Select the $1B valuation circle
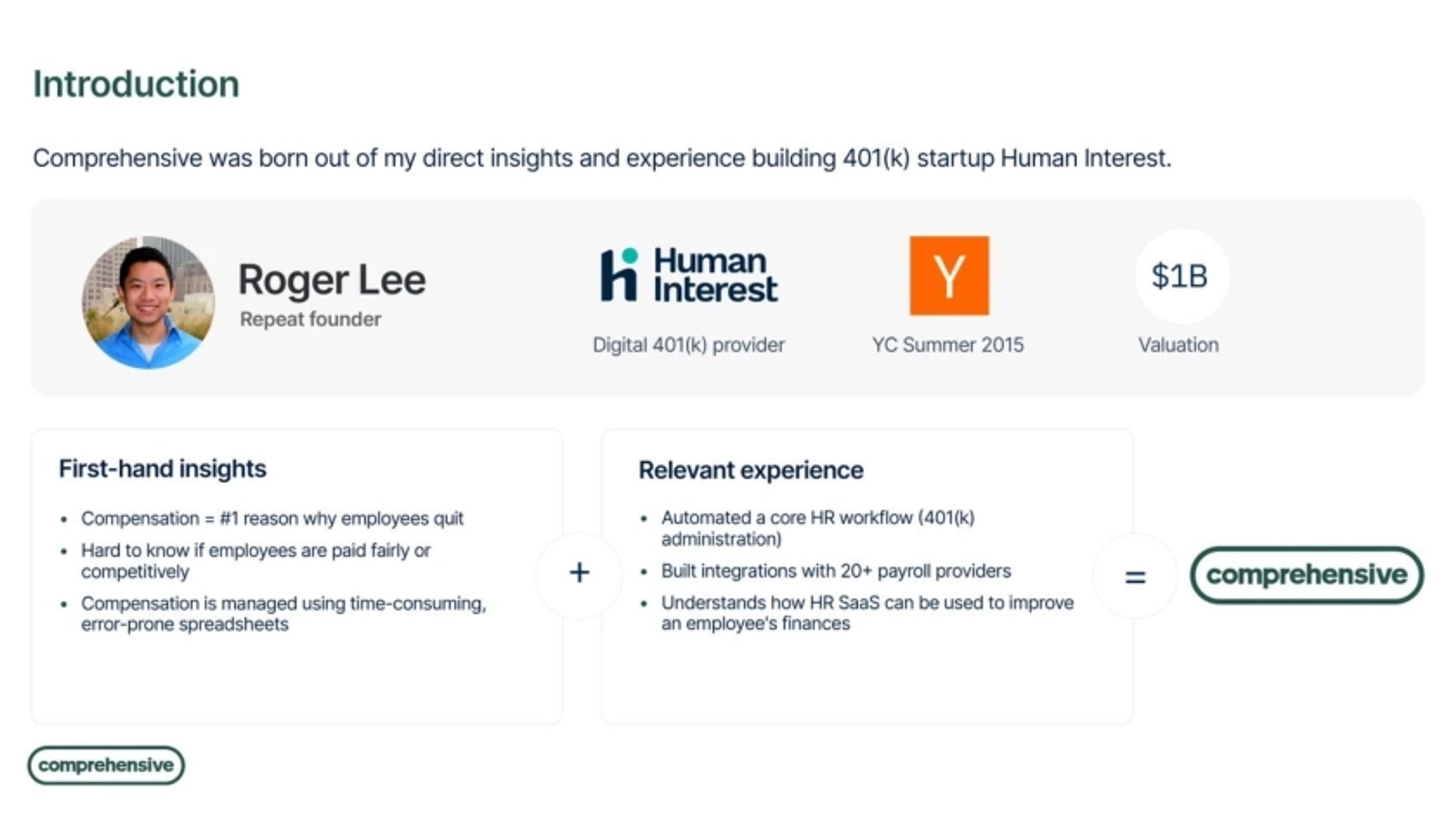The height and width of the screenshot is (820, 1456). tap(1181, 276)
